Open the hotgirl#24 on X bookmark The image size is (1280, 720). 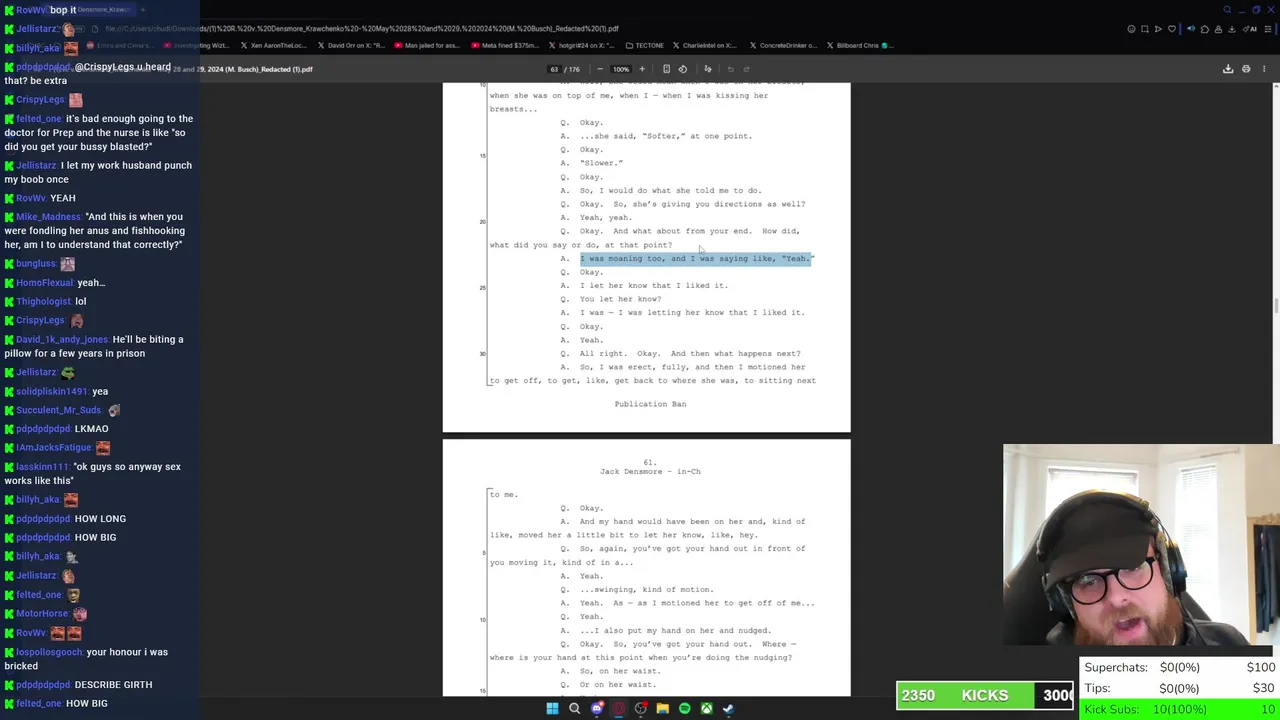(581, 45)
